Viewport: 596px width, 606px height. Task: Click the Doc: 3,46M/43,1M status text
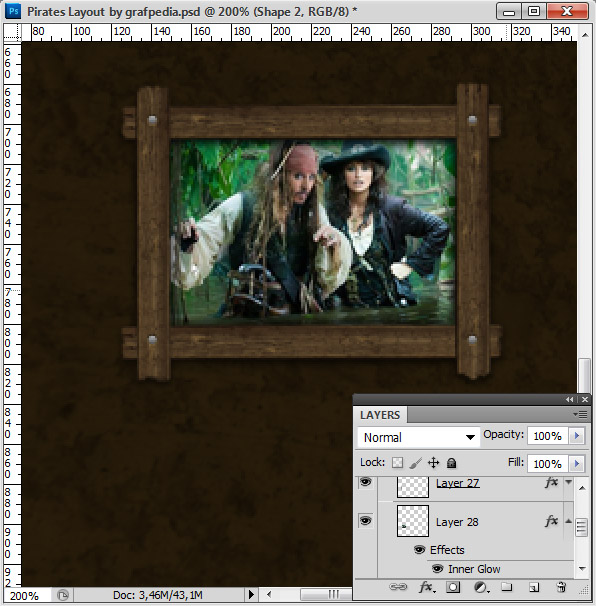pyautogui.click(x=158, y=595)
